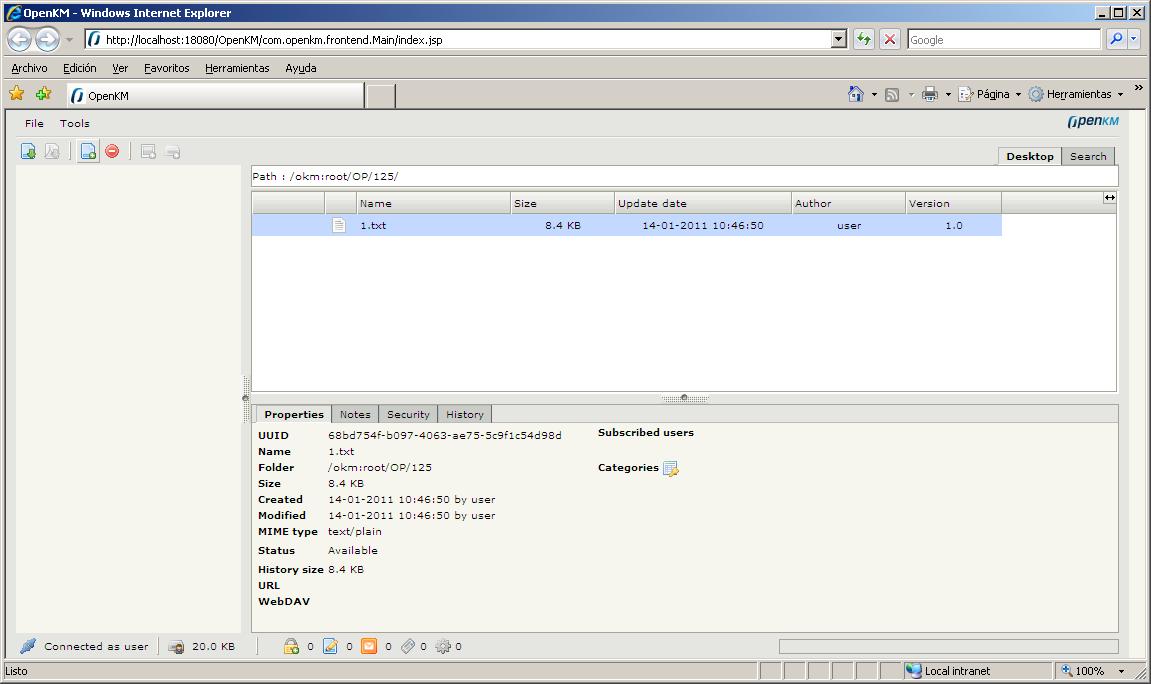The height and width of the screenshot is (684, 1151).
Task: Click the add category icon beside Categories
Action: click(x=671, y=468)
